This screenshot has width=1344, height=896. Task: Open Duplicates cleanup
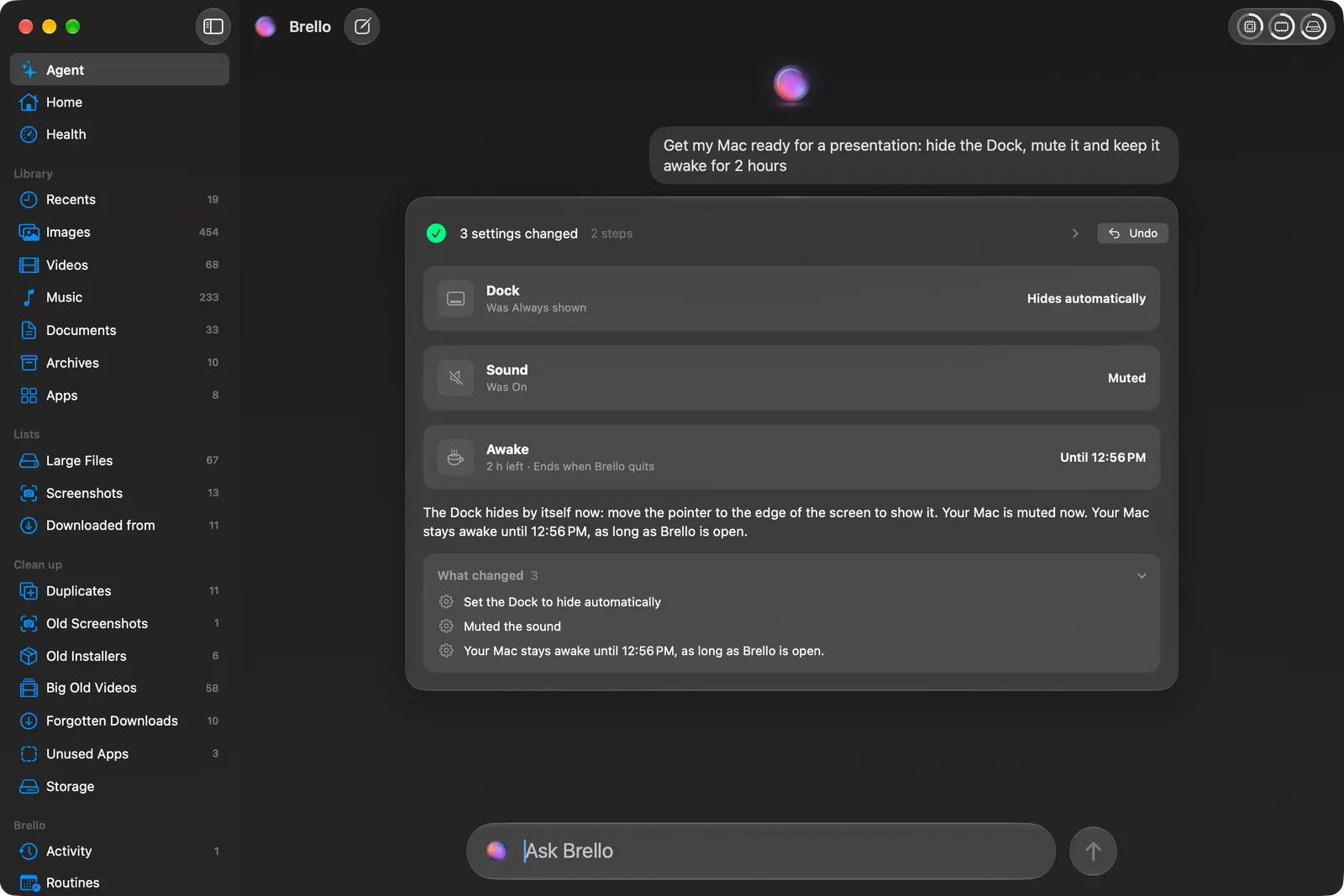pyautogui.click(x=119, y=591)
